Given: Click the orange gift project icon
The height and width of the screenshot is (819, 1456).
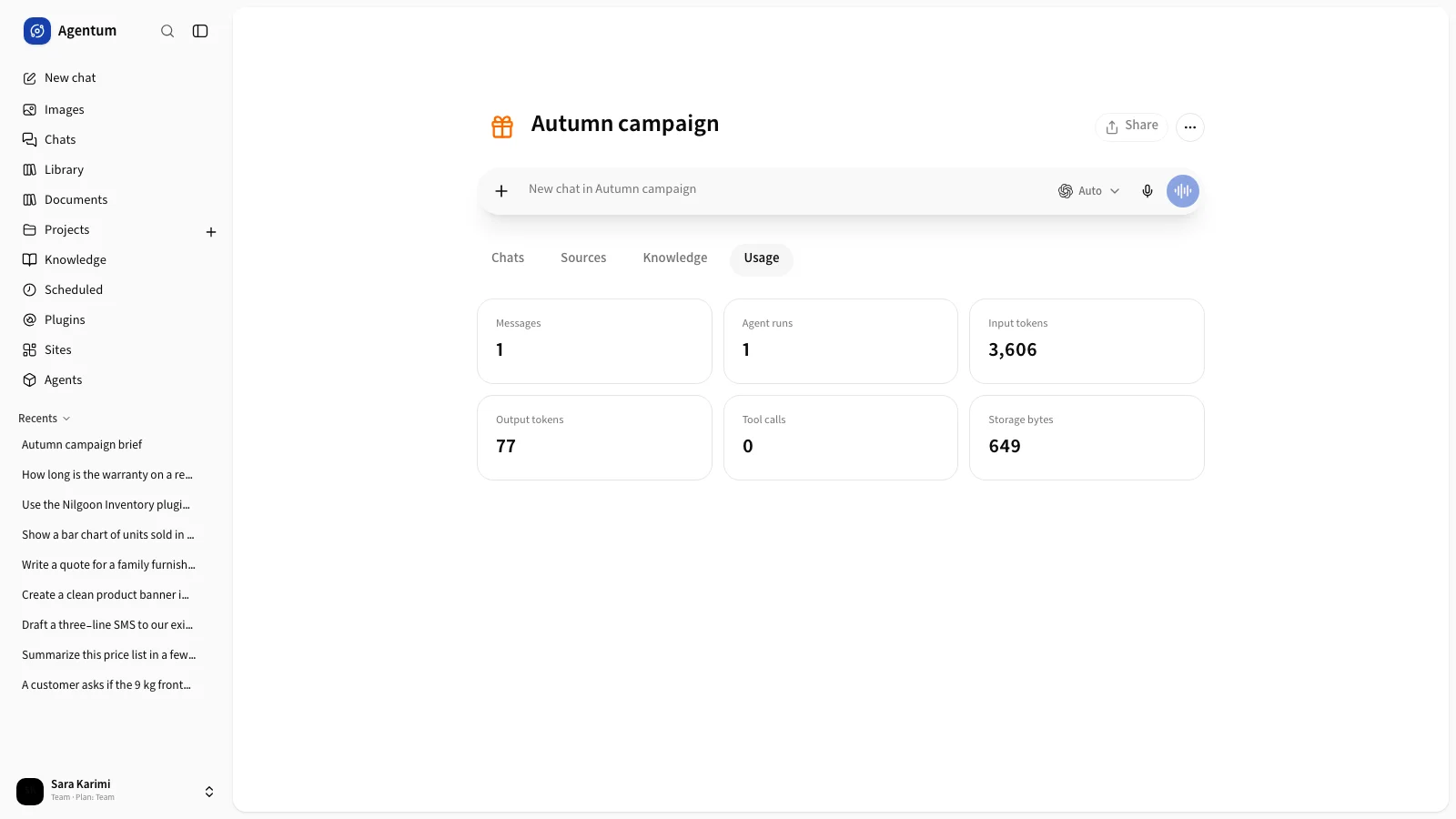Looking at the screenshot, I should (x=502, y=126).
